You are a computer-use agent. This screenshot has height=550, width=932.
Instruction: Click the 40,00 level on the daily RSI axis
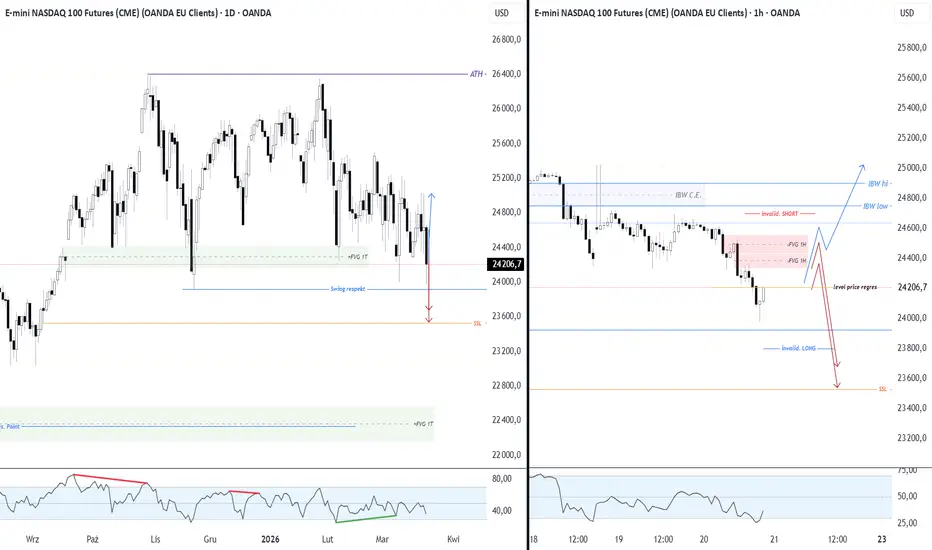[502, 510]
